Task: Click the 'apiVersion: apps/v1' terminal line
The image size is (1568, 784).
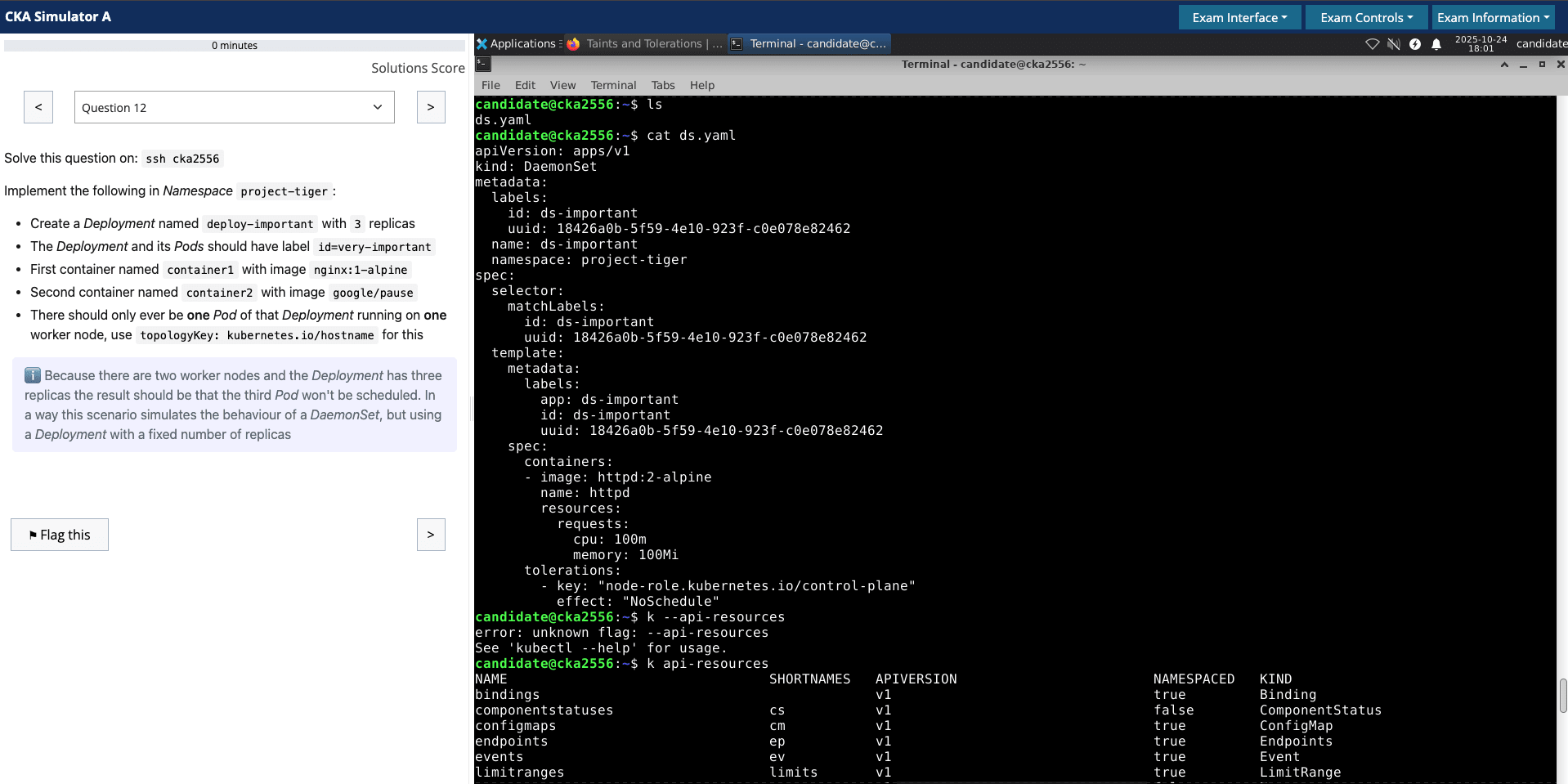Action: 553,151
